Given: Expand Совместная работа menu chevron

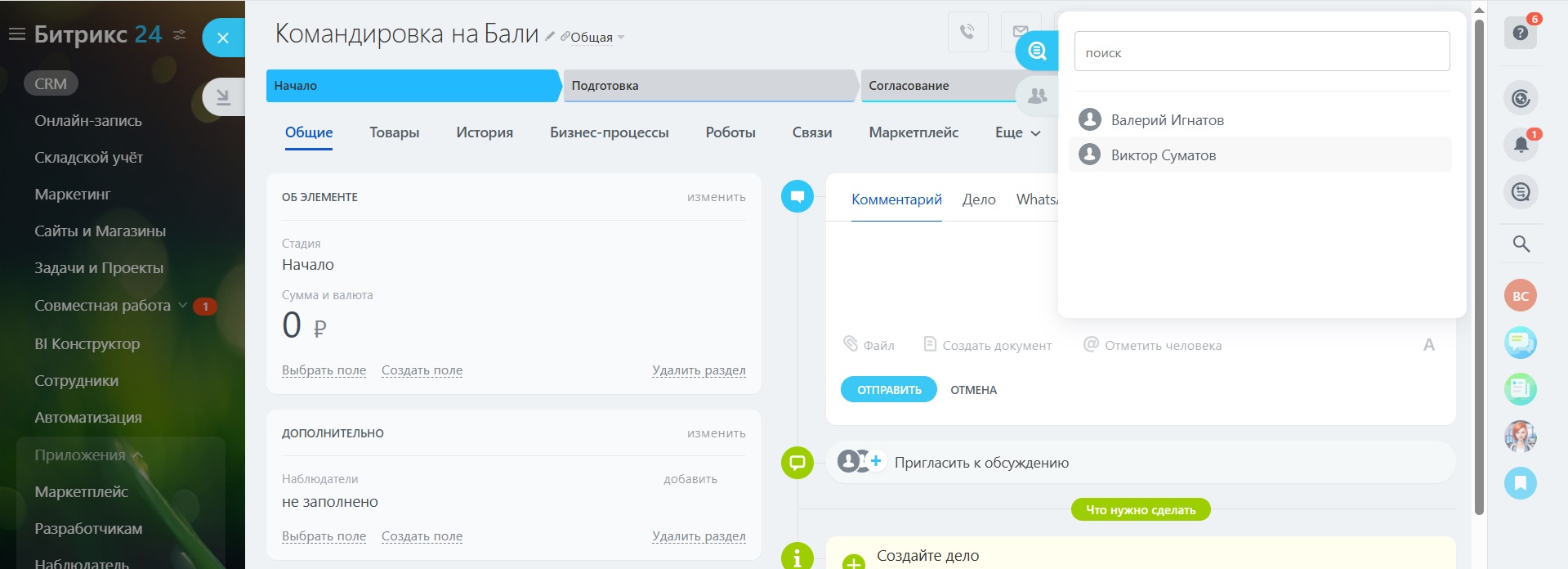Looking at the screenshot, I should (x=183, y=306).
